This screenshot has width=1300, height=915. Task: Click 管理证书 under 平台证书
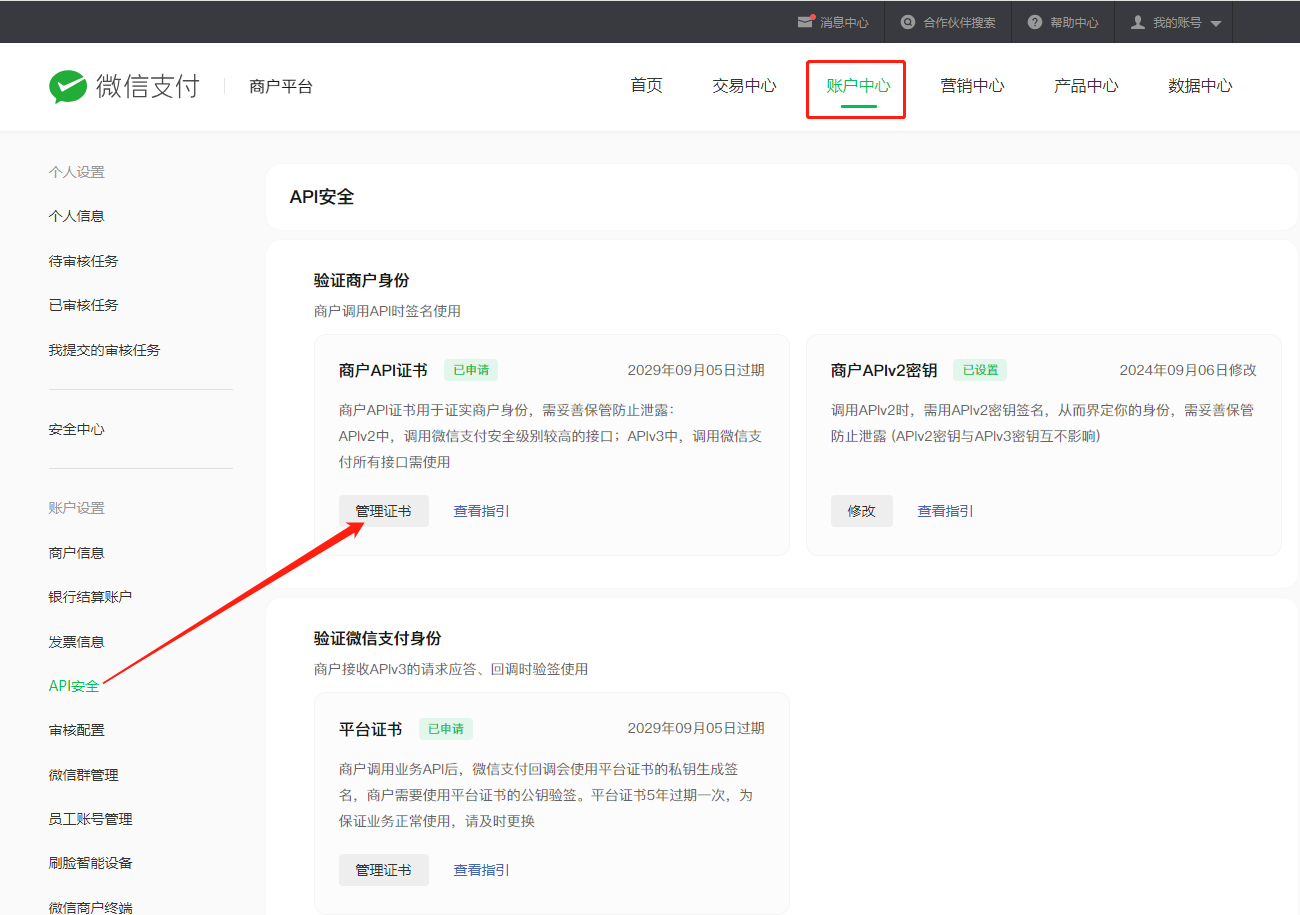click(384, 870)
